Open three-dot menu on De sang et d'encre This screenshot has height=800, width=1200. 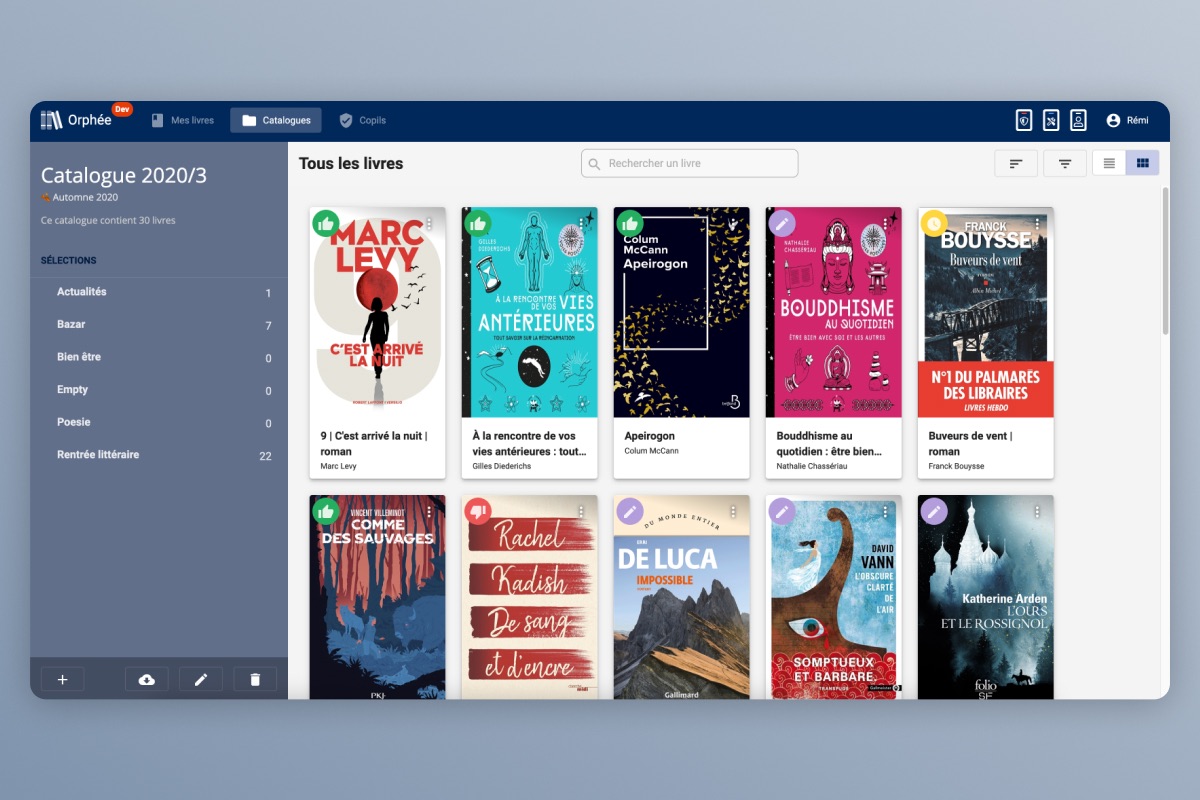pos(581,512)
